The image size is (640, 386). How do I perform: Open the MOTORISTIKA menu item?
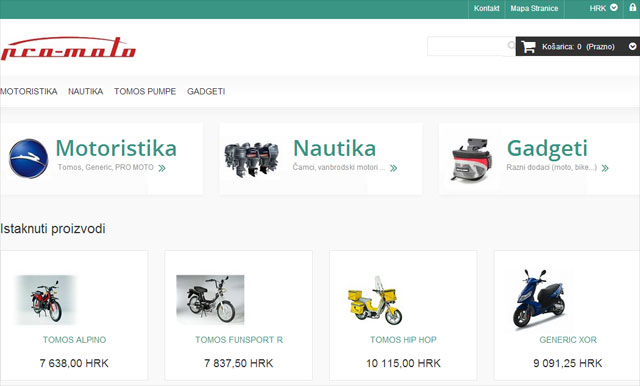(x=29, y=91)
